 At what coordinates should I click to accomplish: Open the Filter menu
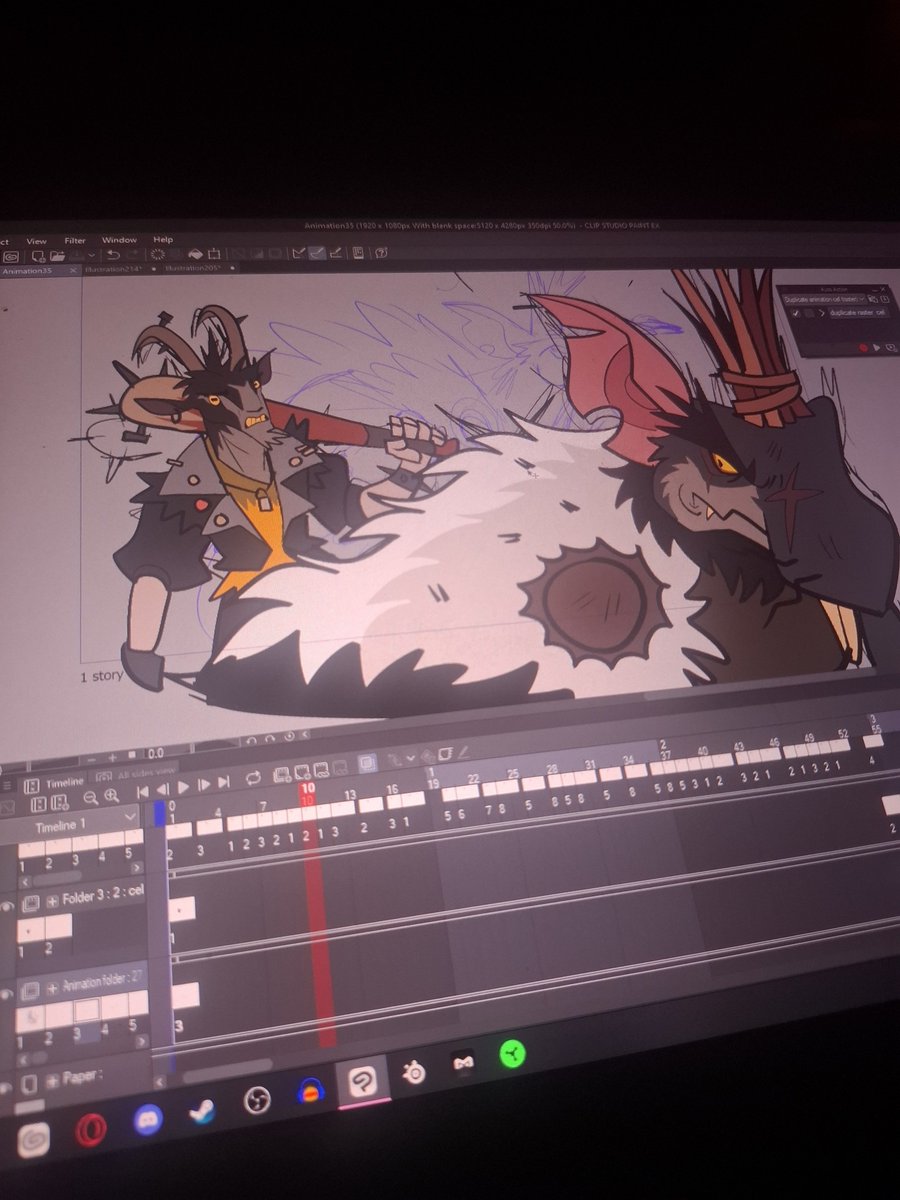coord(75,241)
